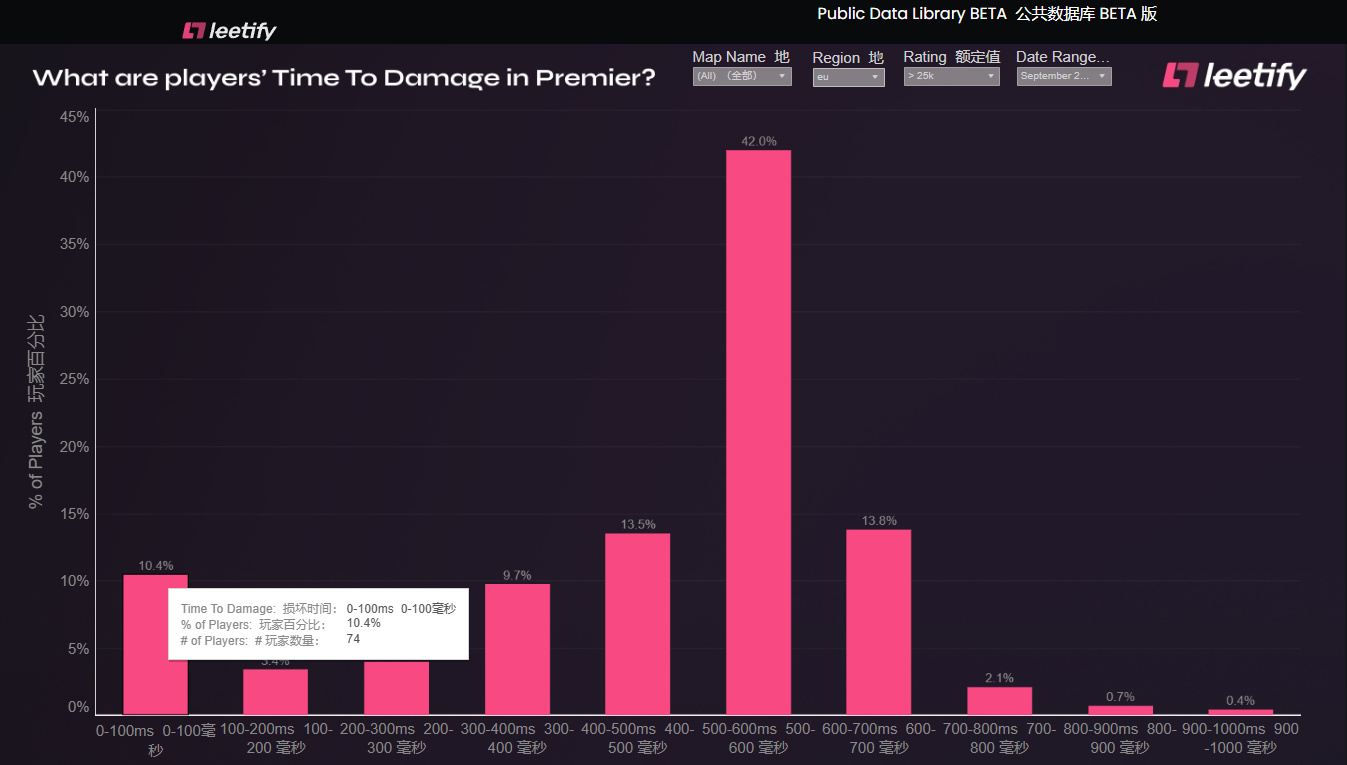
Task: Click the 0.7% value label
Action: pyautogui.click(x=1120, y=697)
